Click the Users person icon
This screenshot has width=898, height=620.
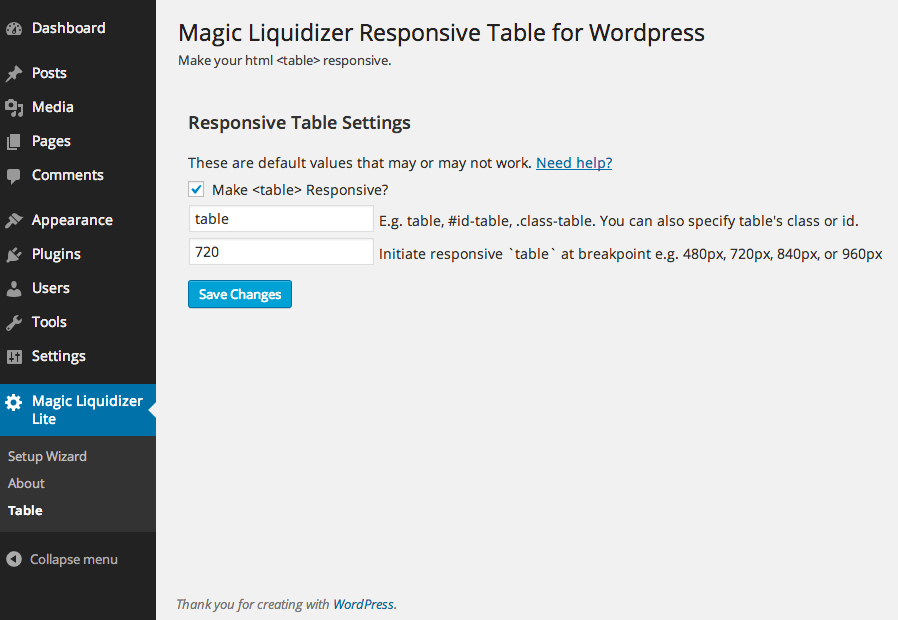pos(14,289)
